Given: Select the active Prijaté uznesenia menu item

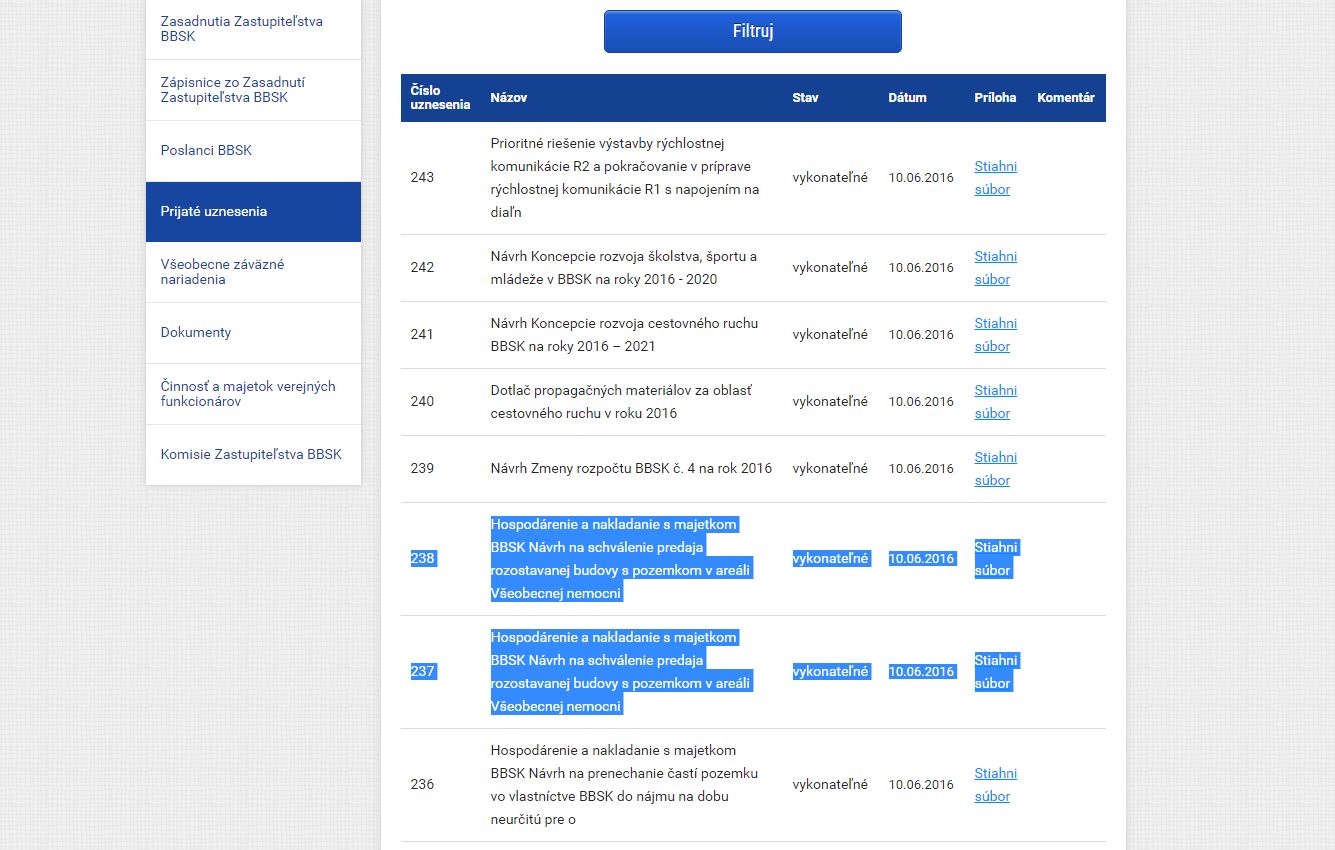Looking at the screenshot, I should point(214,212).
